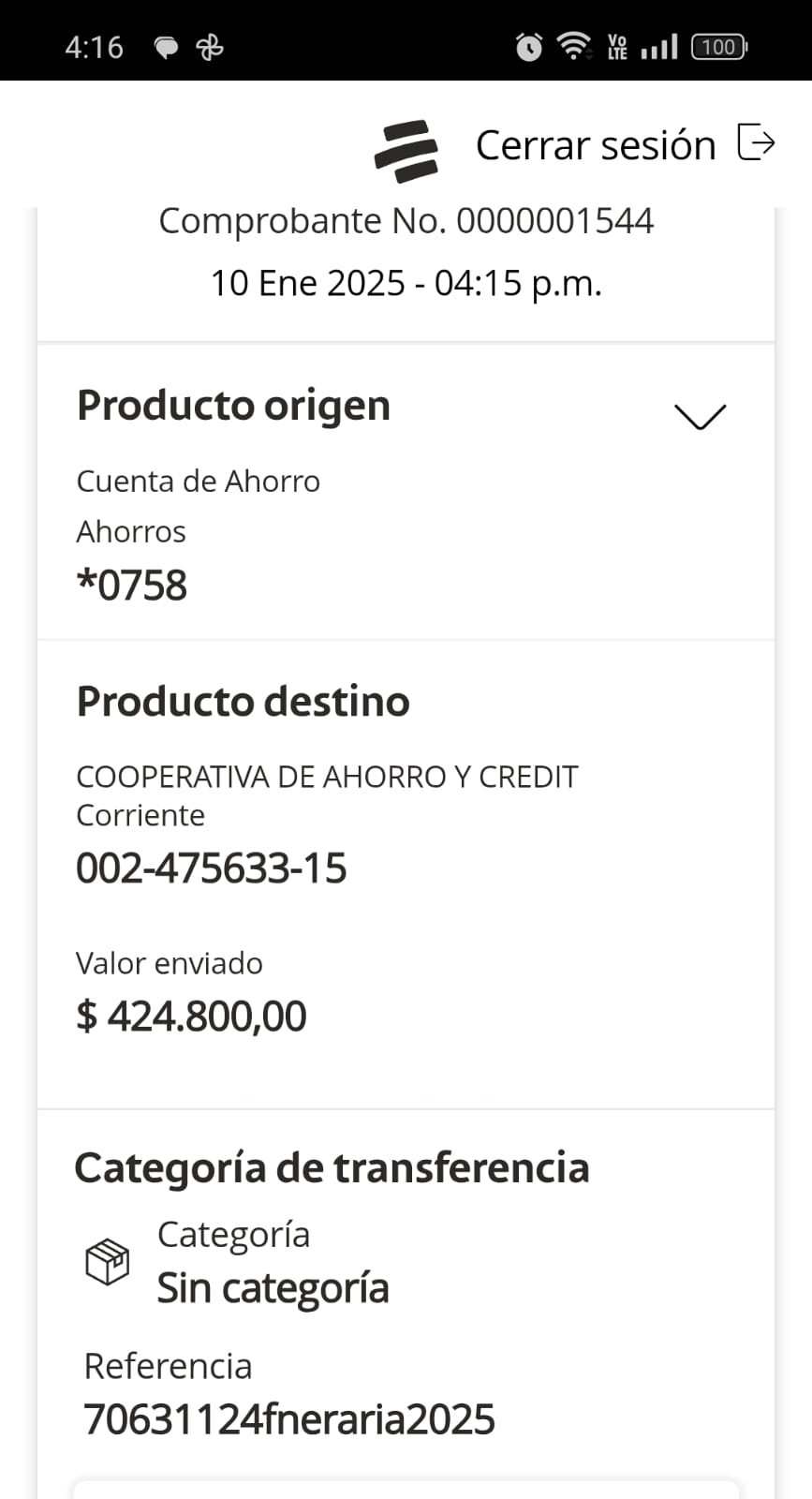Select the Sin categoría category value
The image size is (812, 1499).
coord(273,1288)
